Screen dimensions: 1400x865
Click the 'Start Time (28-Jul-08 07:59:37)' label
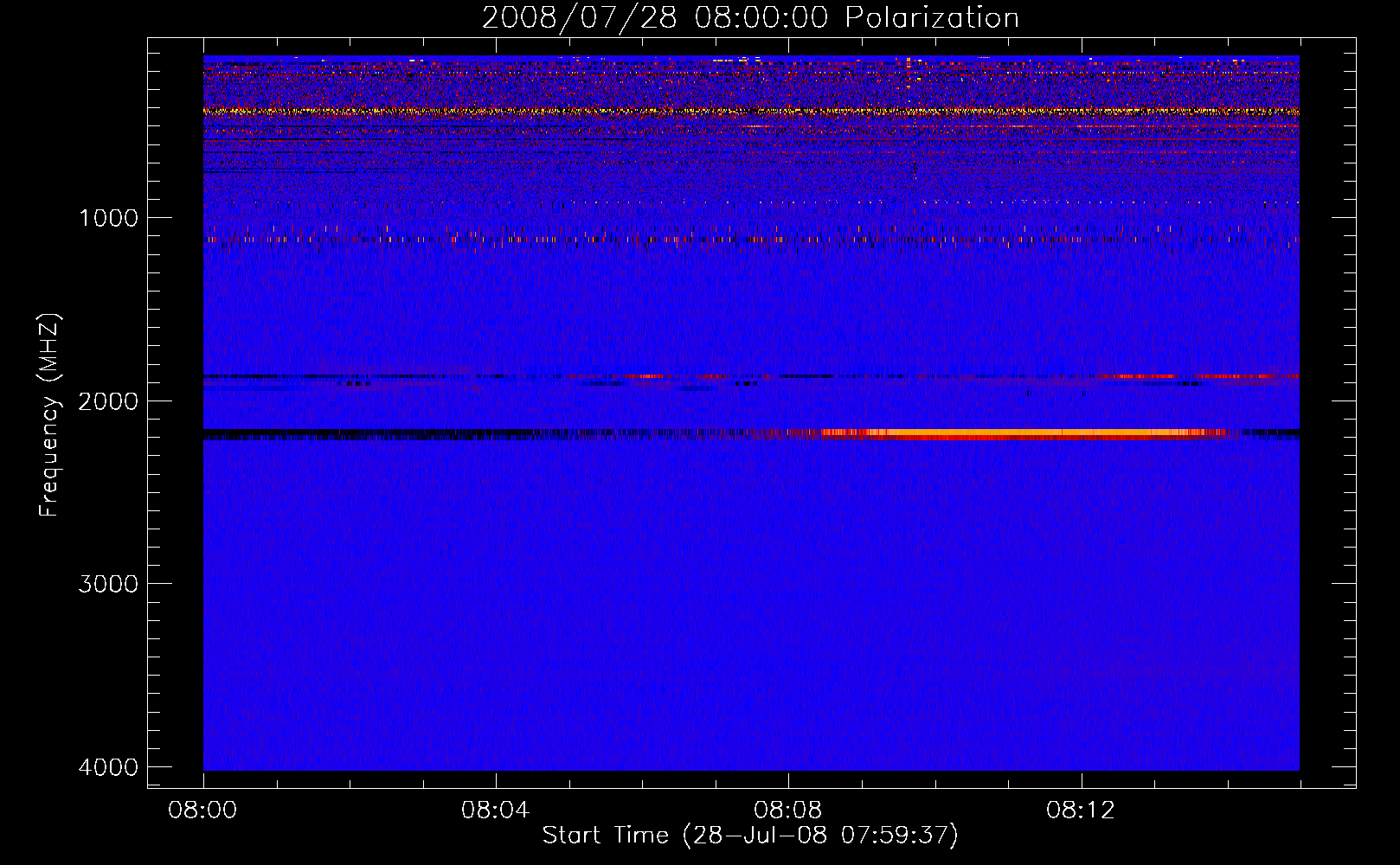(750, 836)
